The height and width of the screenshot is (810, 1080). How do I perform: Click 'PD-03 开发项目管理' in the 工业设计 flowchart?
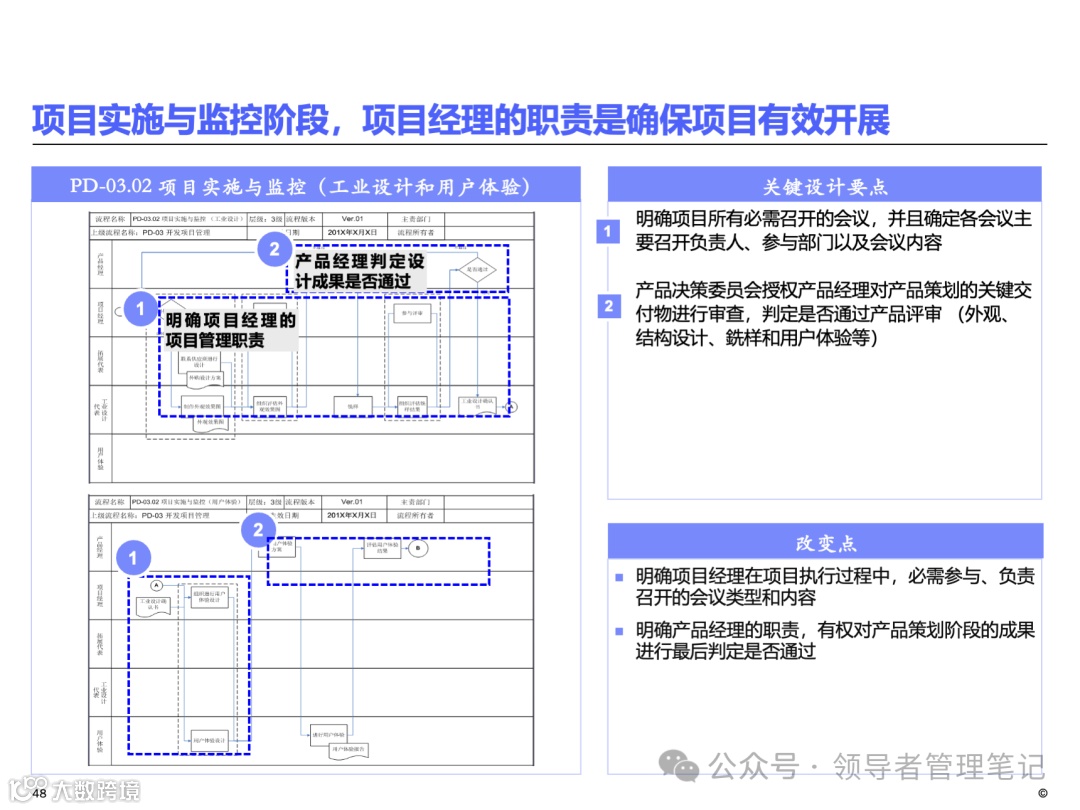pyautogui.click(x=176, y=233)
